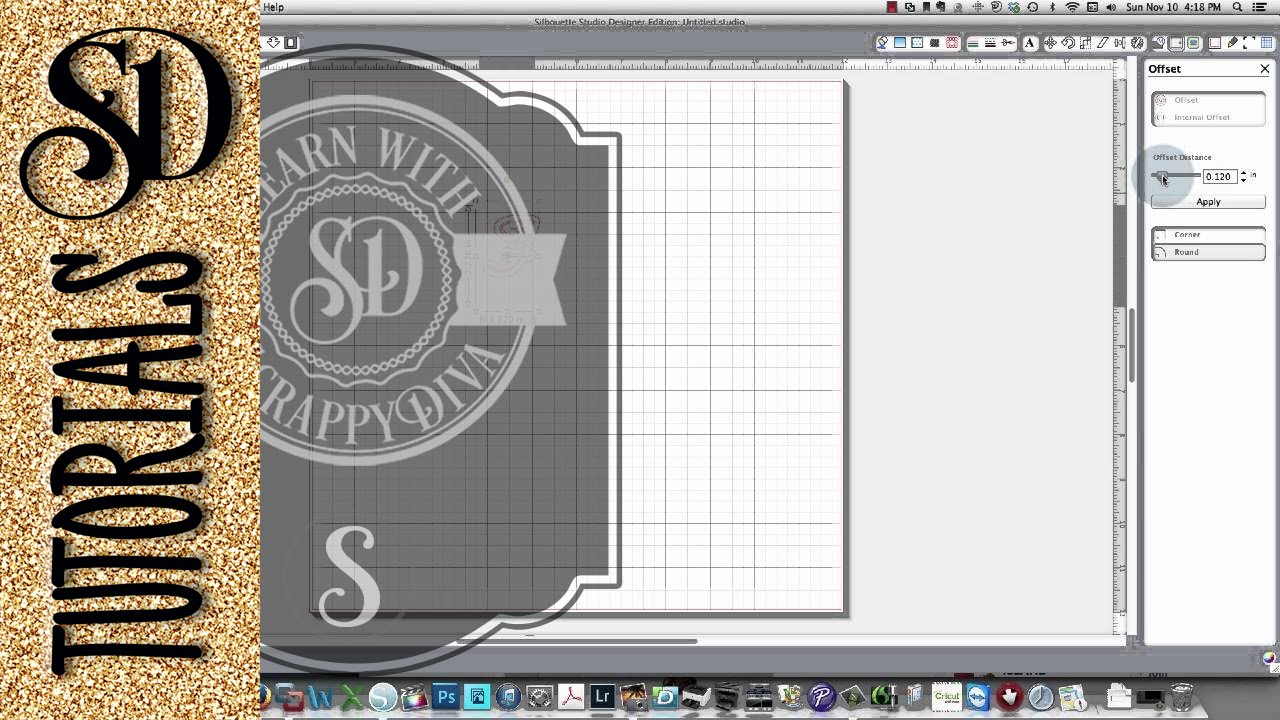Click the Apply button
This screenshot has height=720, width=1280.
tap(1208, 202)
